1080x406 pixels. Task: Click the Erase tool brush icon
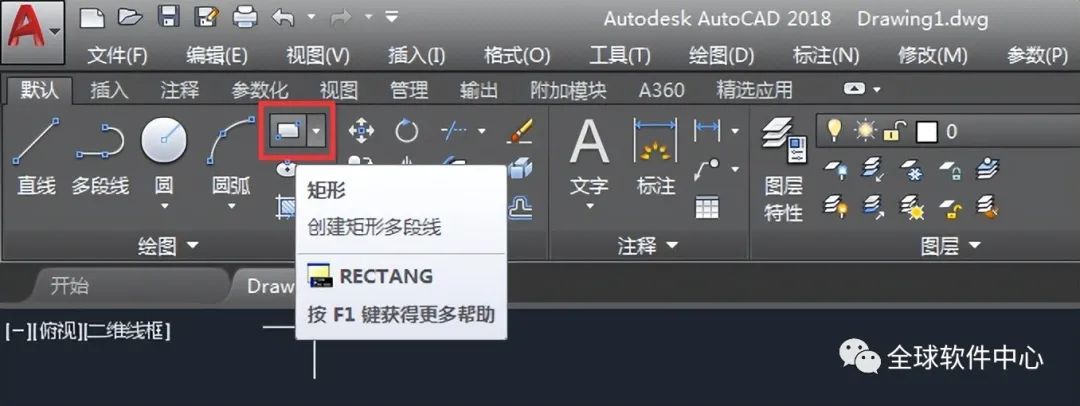coord(520,130)
